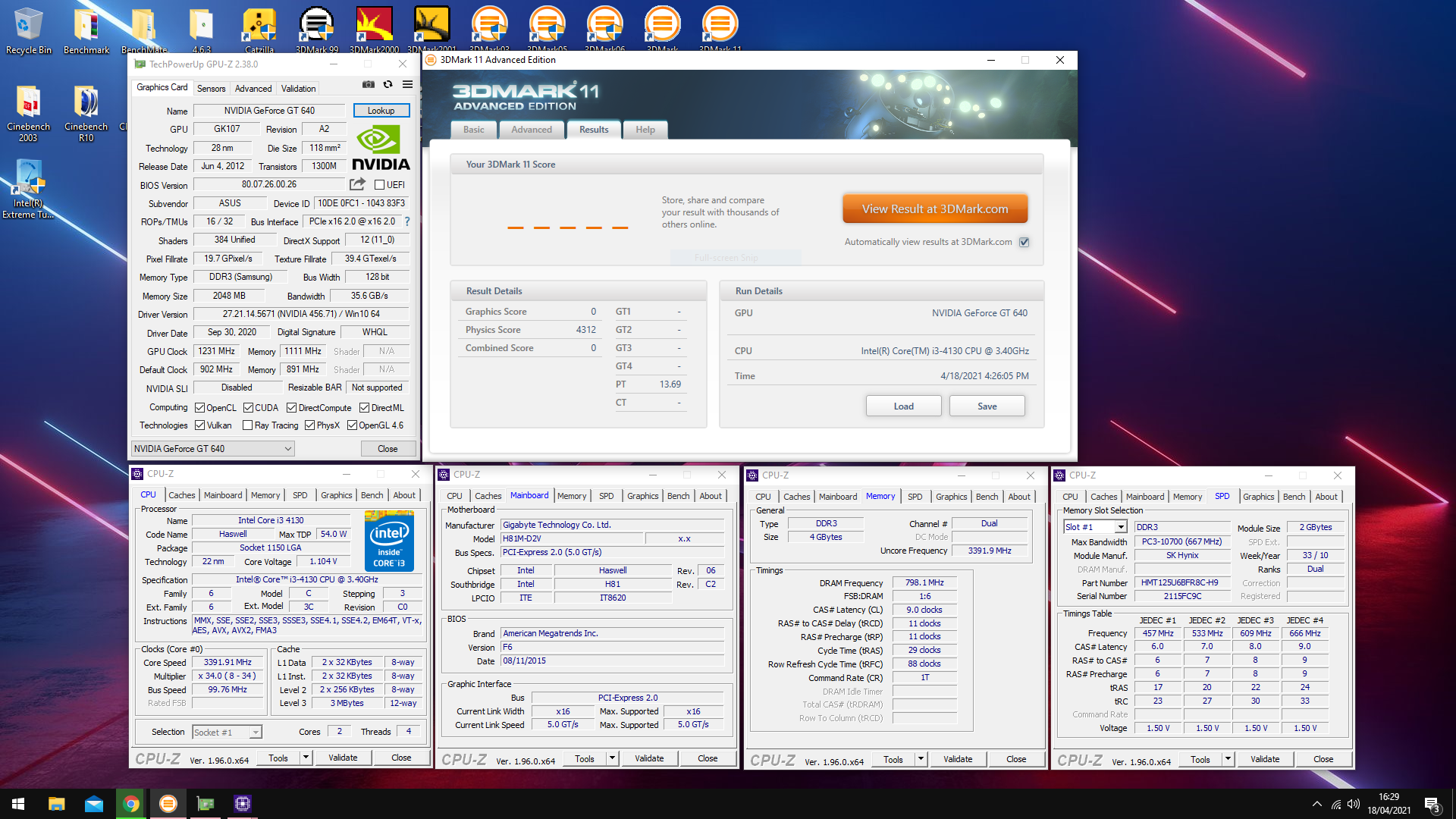This screenshot has height=819, width=1456.
Task: Expand Tools arrow in CPU-Z SPD window
Action: [1228, 759]
